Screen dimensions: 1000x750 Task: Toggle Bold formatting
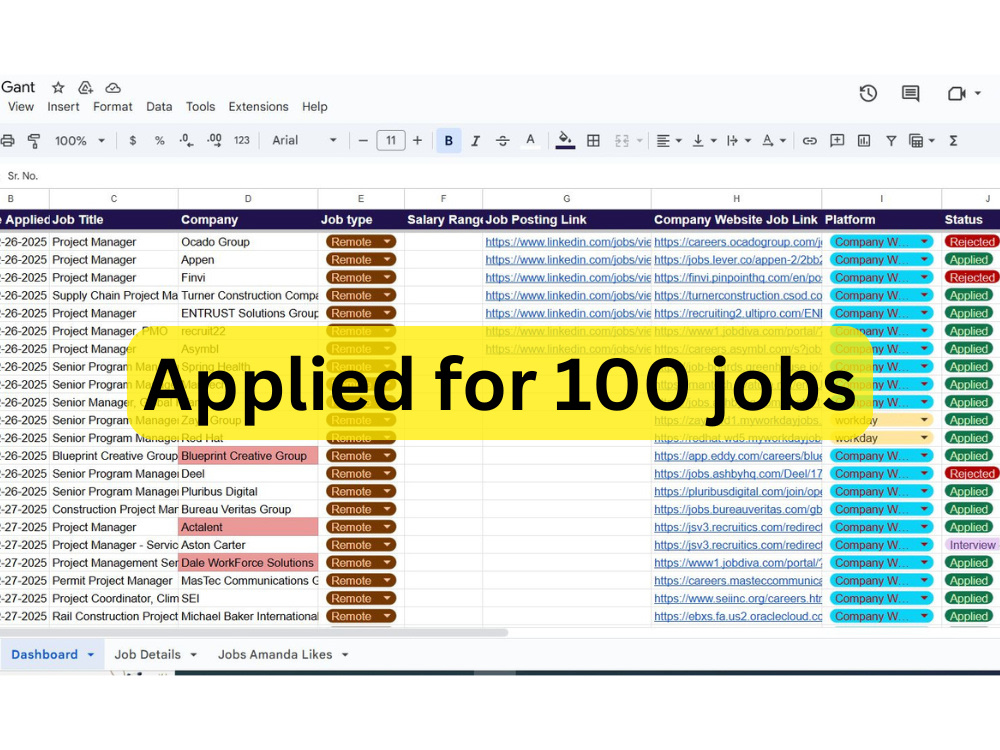(448, 141)
